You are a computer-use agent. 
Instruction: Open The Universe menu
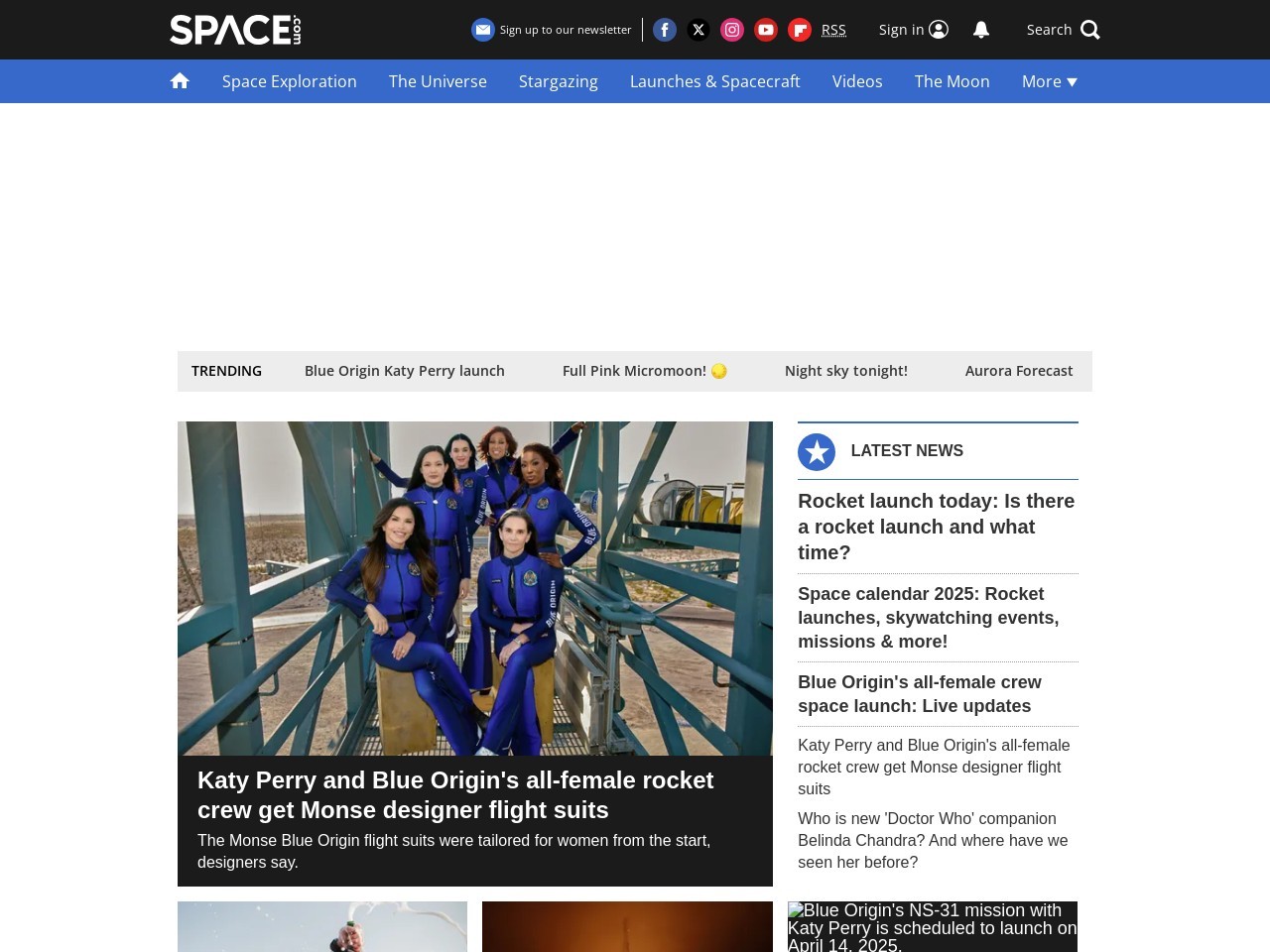pyautogui.click(x=438, y=81)
